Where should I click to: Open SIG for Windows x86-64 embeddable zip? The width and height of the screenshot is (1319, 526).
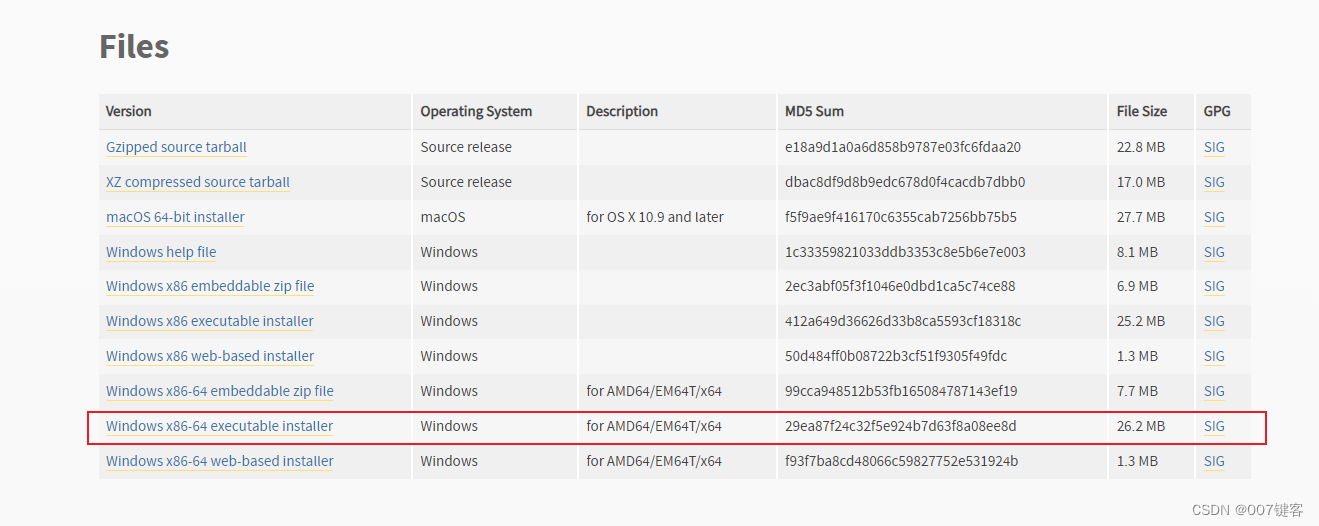click(x=1214, y=391)
